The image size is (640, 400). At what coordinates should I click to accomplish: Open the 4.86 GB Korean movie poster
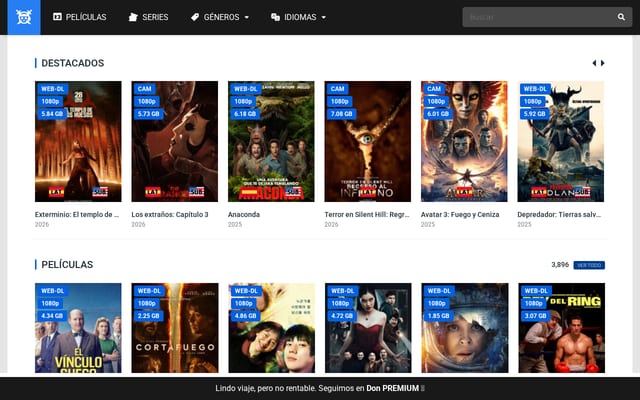pyautogui.click(x=271, y=328)
